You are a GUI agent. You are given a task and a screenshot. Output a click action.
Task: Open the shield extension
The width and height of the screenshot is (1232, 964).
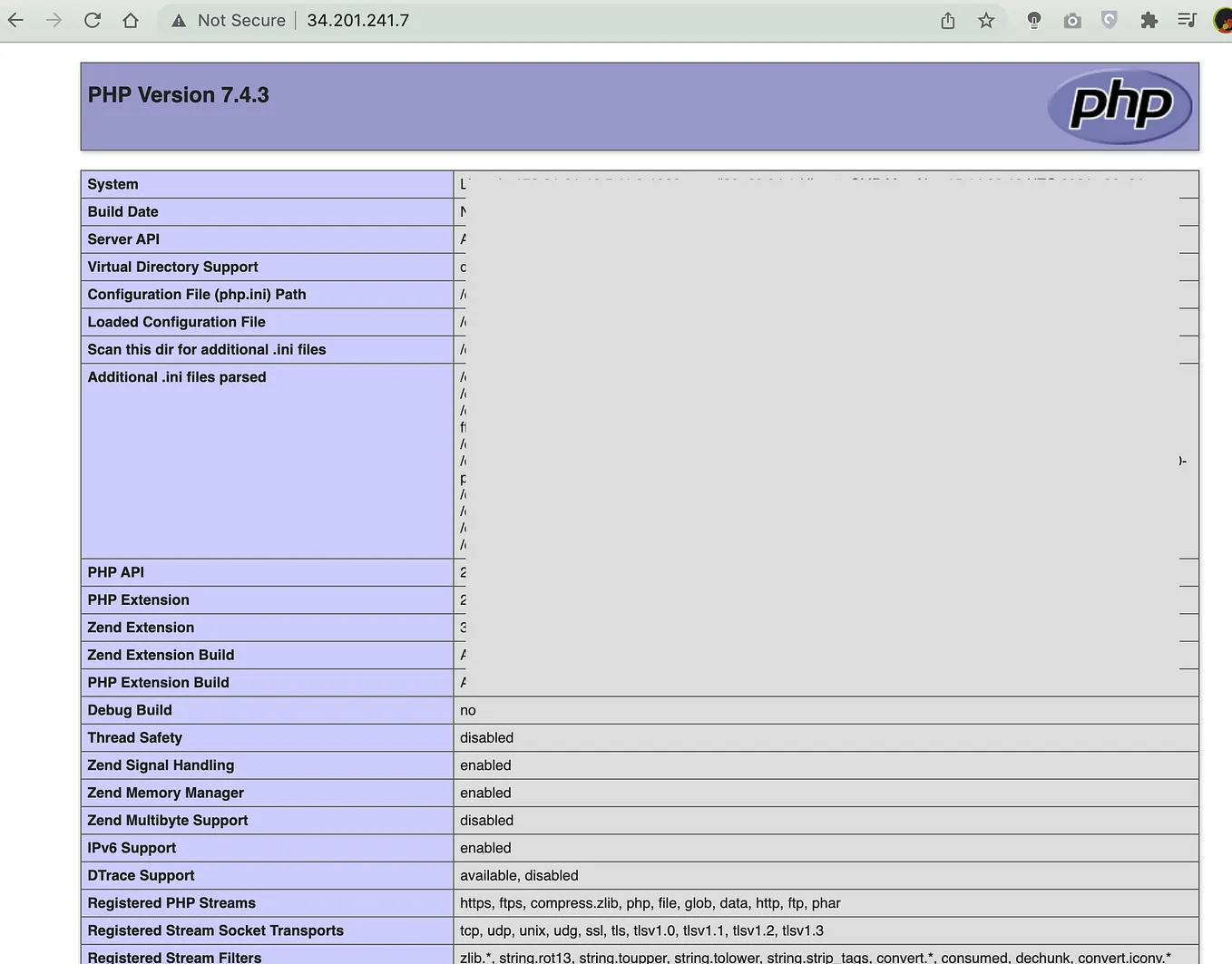(x=1110, y=20)
